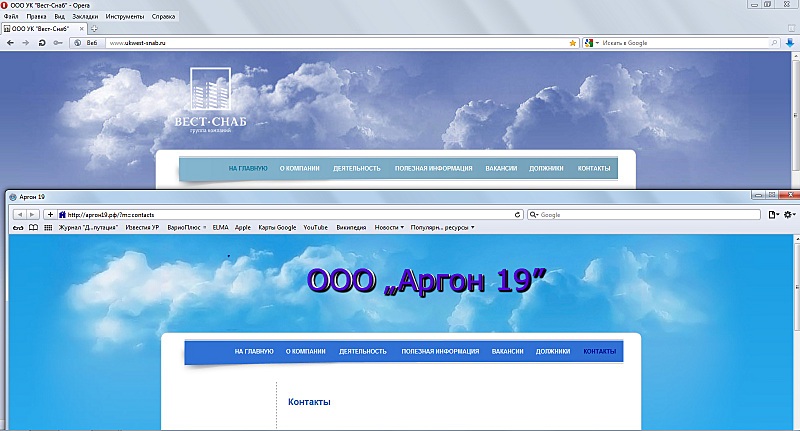The height and width of the screenshot is (431, 800).
Task: Open the ELMA bookmark
Action: click(x=220, y=227)
